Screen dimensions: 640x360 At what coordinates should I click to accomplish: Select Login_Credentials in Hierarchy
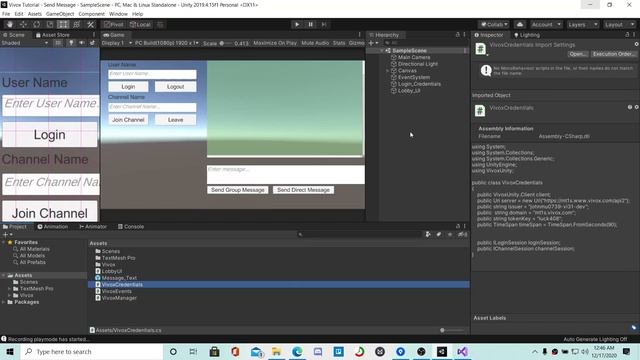[x=419, y=84]
